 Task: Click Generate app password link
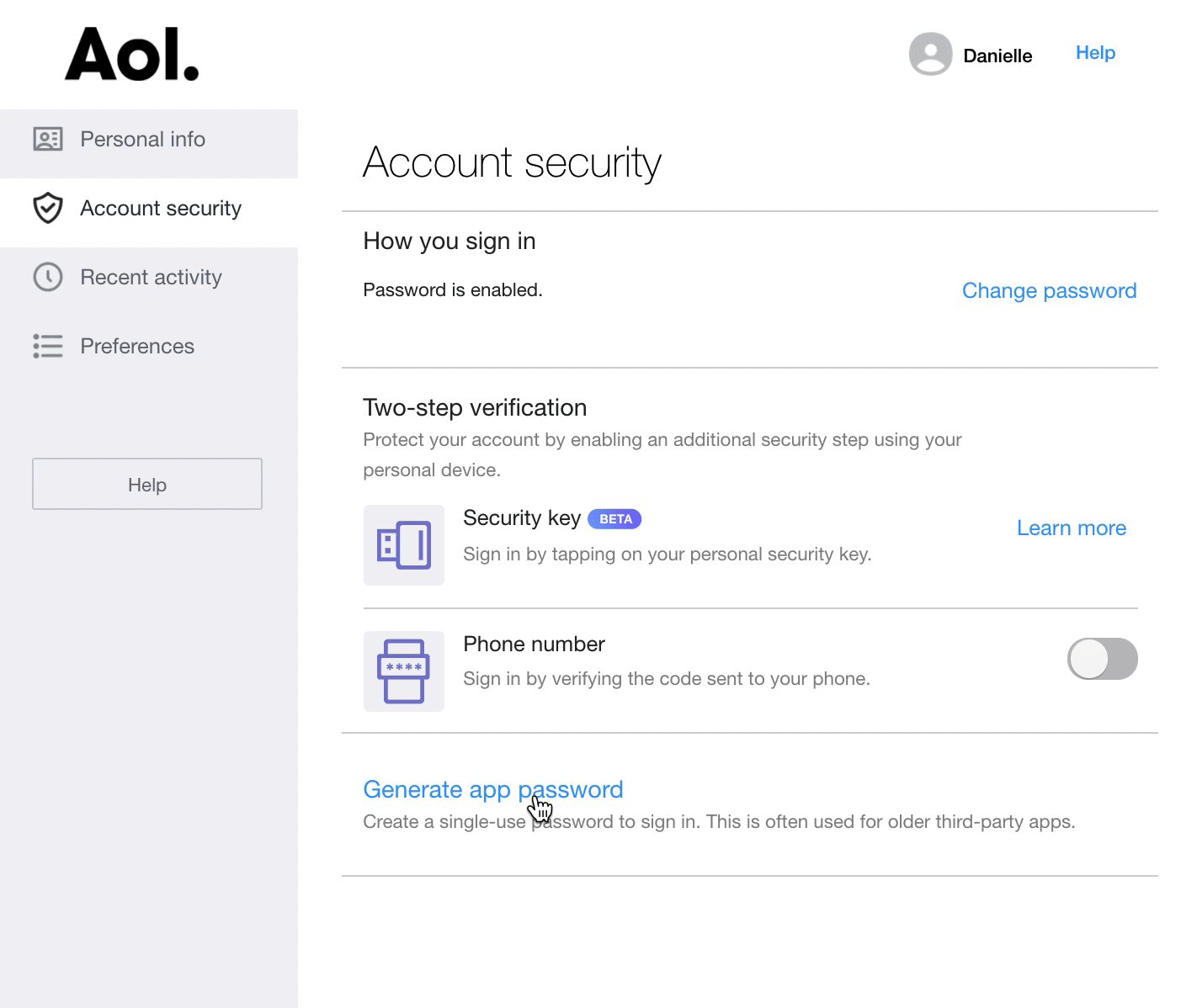tap(492, 789)
